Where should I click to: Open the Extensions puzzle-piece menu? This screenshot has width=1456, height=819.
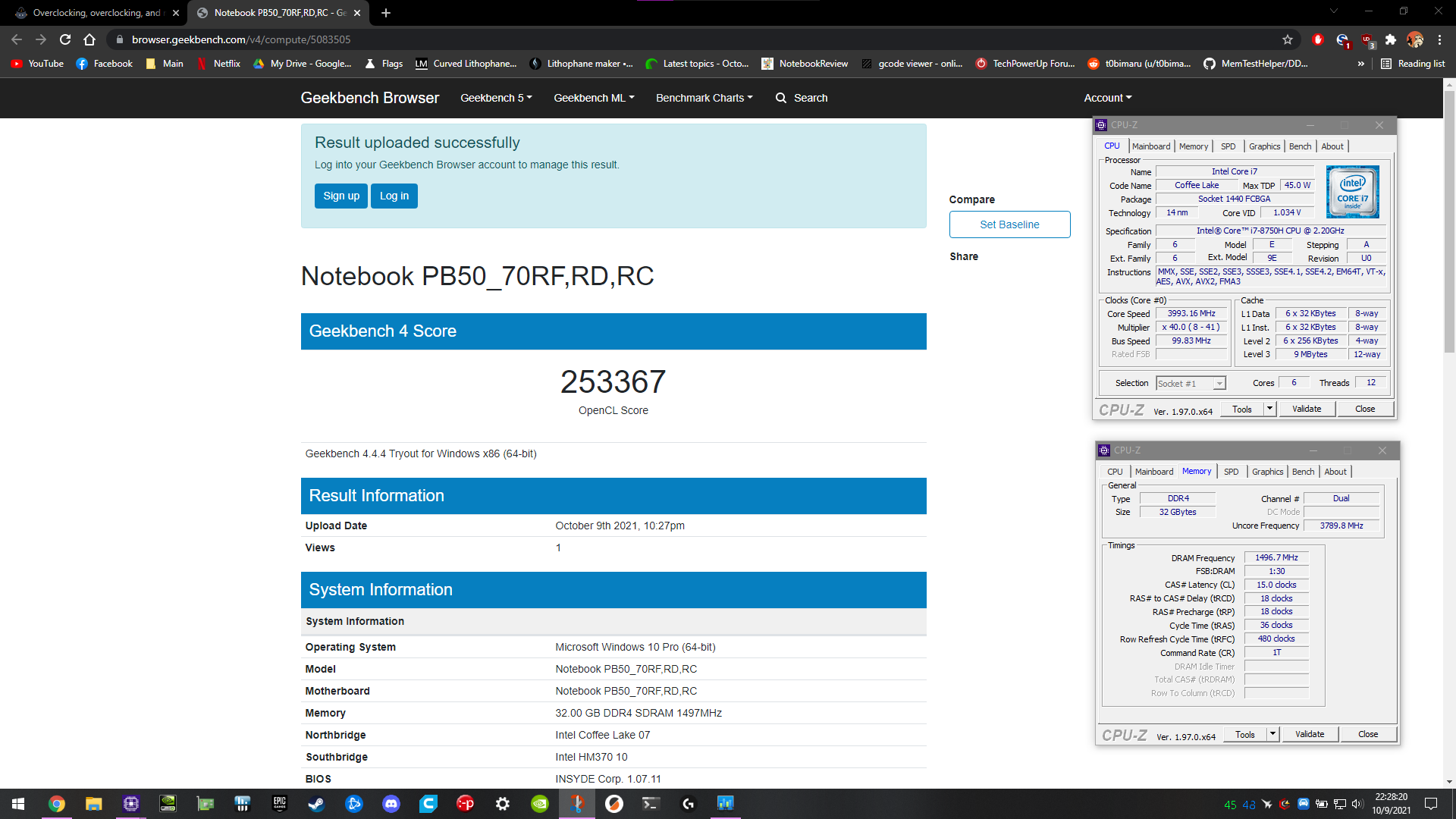pyautogui.click(x=1391, y=39)
